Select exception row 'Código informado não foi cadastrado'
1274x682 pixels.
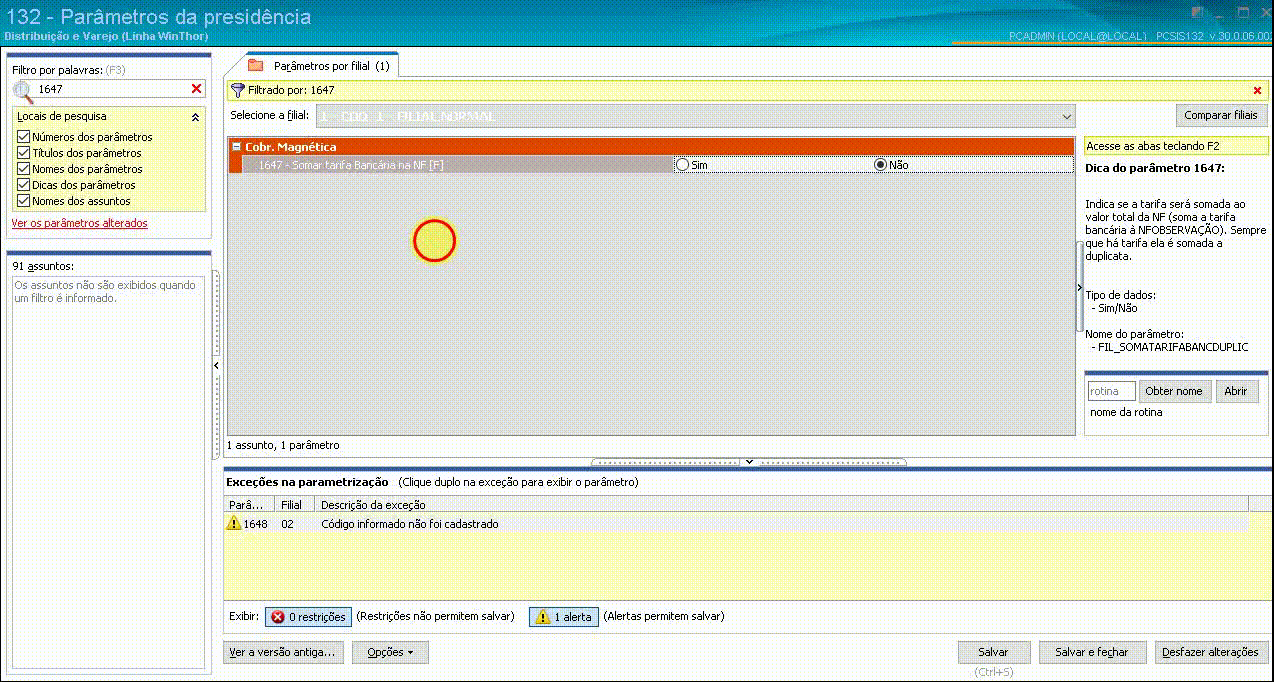coord(736,524)
